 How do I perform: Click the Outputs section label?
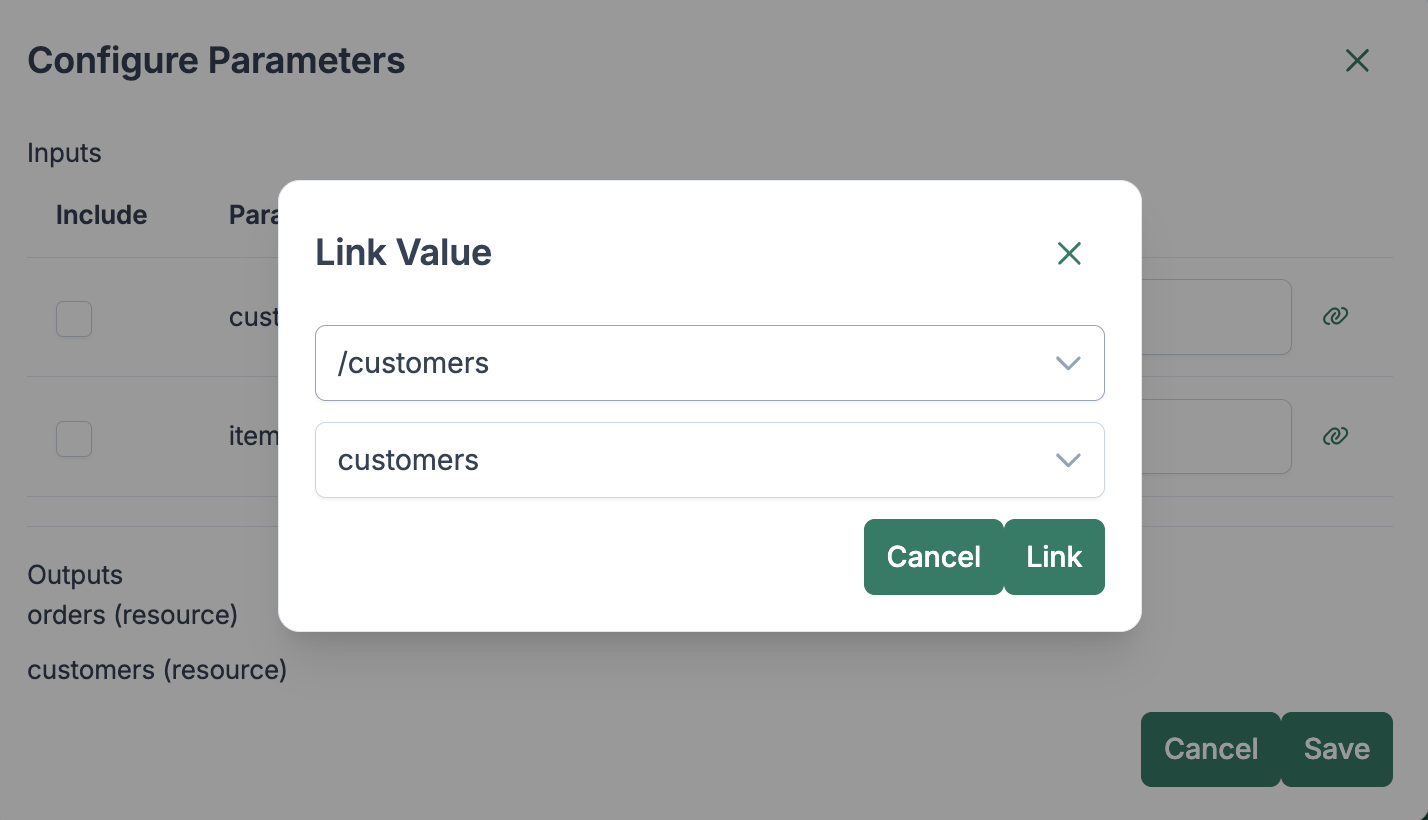point(75,575)
